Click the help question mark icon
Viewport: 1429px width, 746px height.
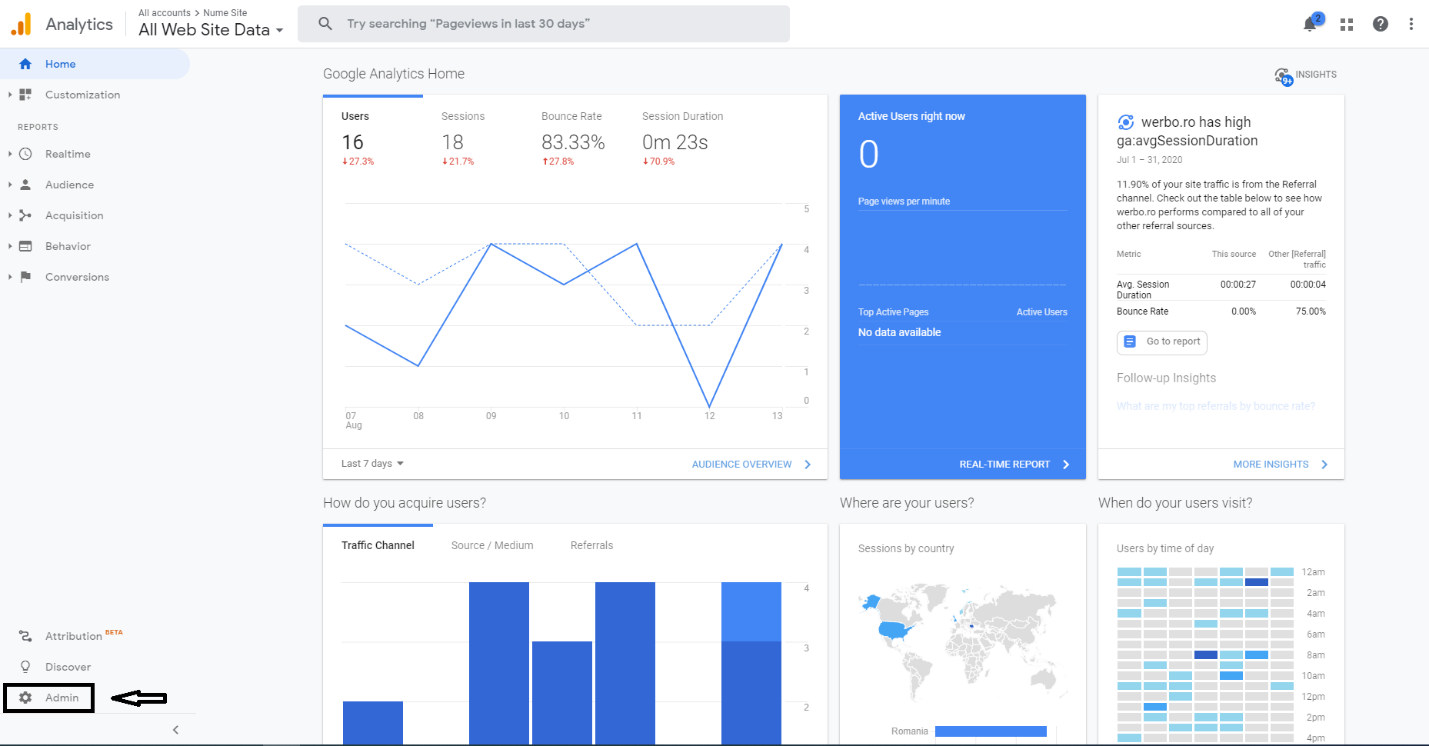coord(1380,24)
